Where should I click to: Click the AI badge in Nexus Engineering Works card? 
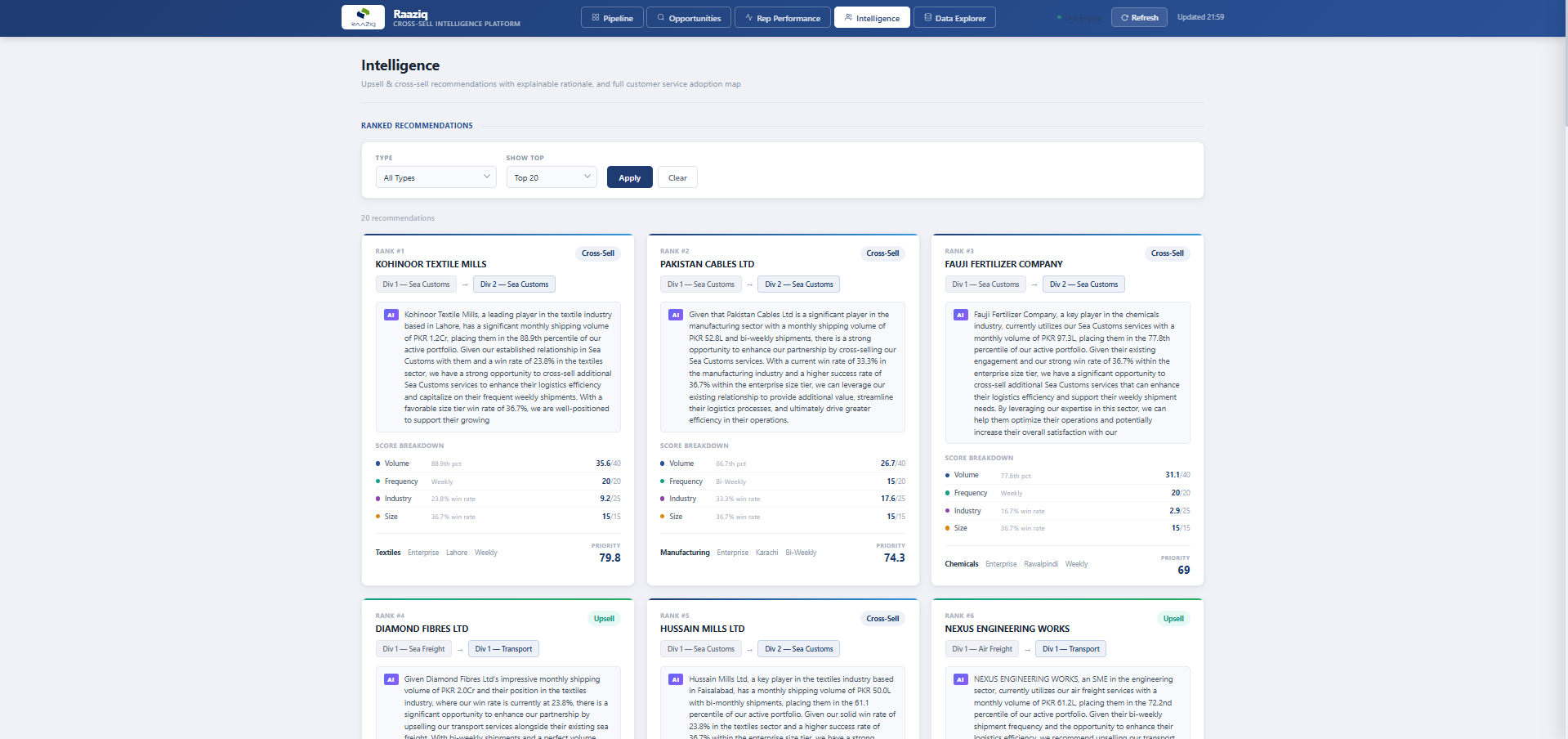coord(960,679)
